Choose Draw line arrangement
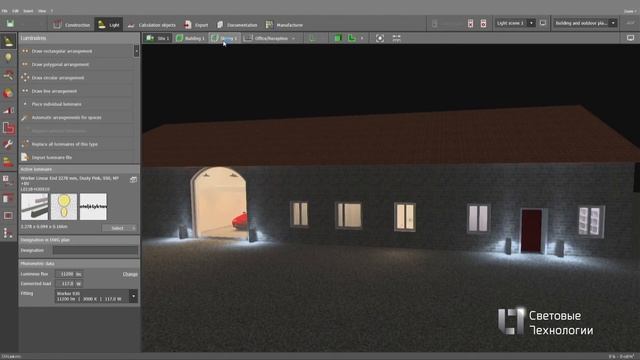640x360 pixels. 77,91
